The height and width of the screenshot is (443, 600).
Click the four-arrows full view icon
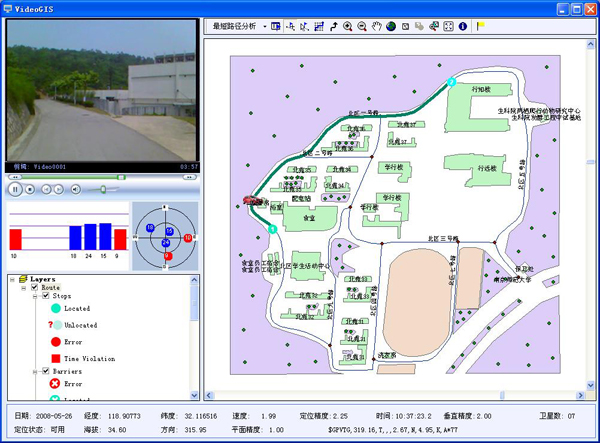pos(448,26)
